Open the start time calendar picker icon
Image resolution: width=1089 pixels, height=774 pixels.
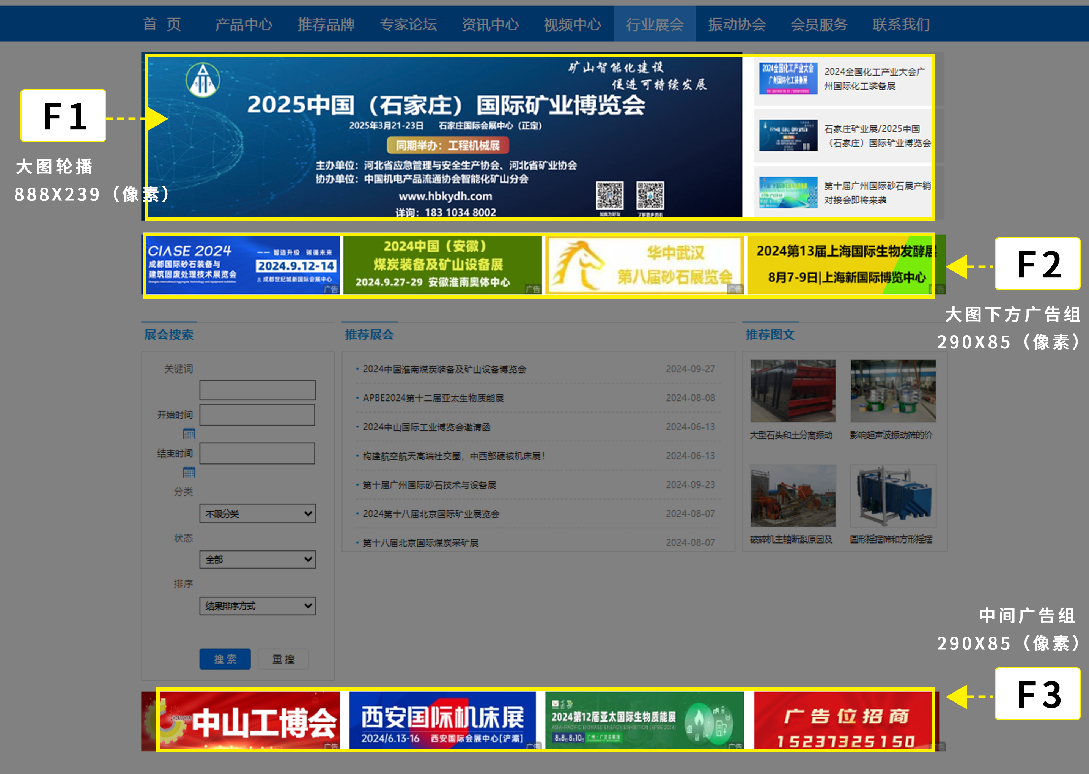pos(188,434)
